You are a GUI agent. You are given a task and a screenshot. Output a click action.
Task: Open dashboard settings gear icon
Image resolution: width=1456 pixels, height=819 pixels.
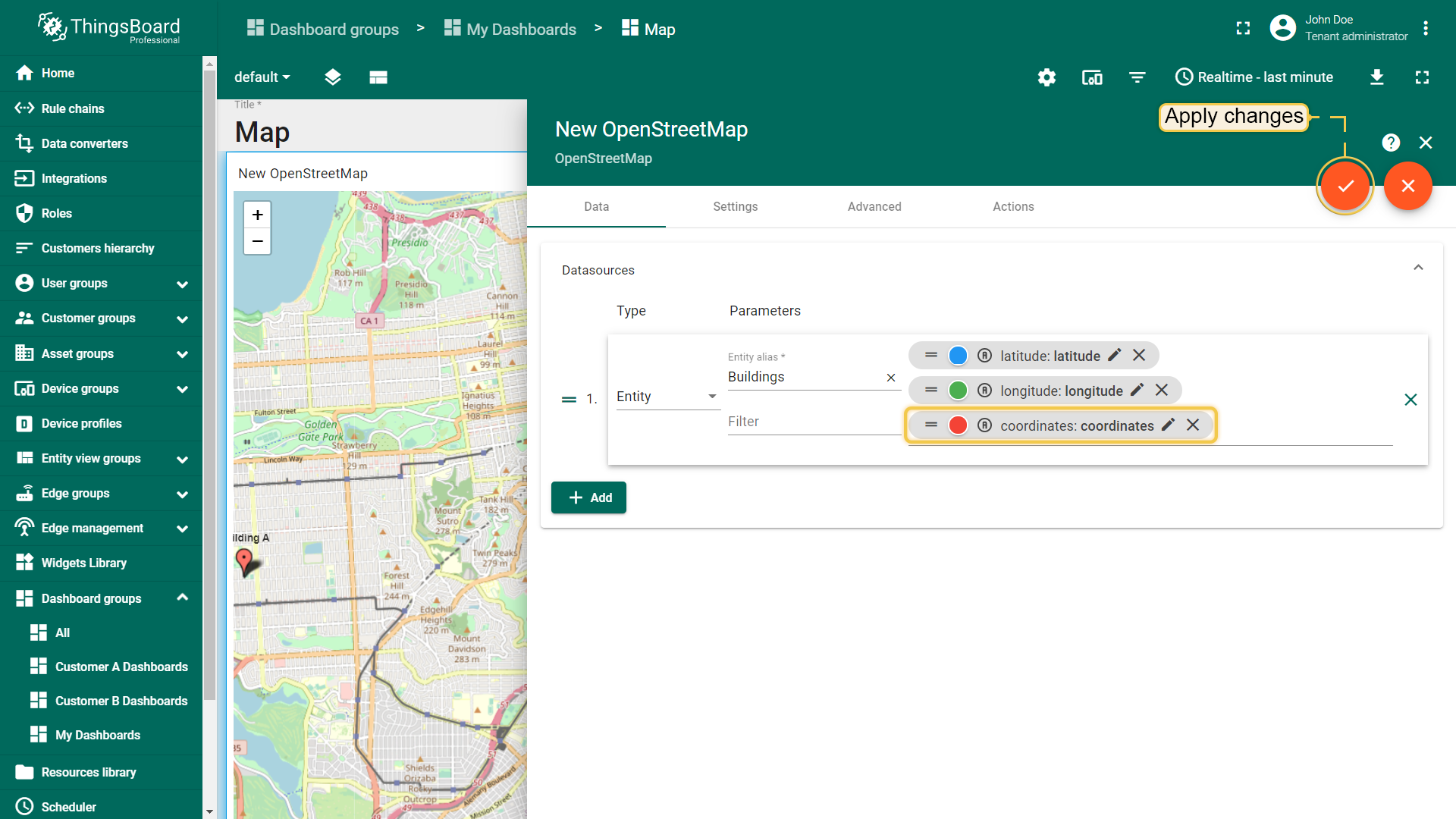(x=1046, y=77)
